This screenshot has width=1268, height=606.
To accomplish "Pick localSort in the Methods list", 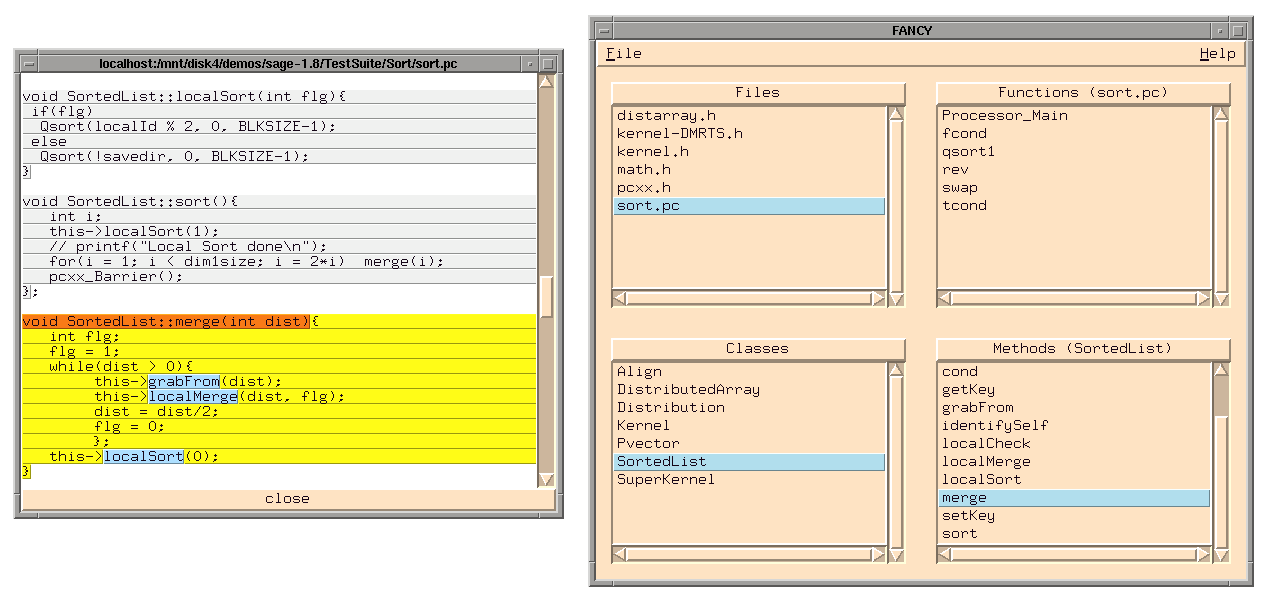I will click(x=1074, y=480).
